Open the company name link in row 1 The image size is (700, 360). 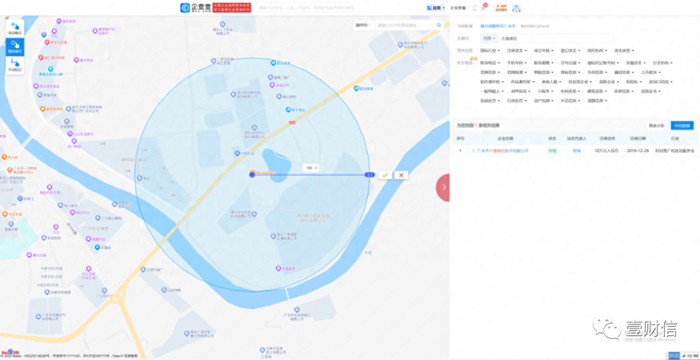(503, 151)
